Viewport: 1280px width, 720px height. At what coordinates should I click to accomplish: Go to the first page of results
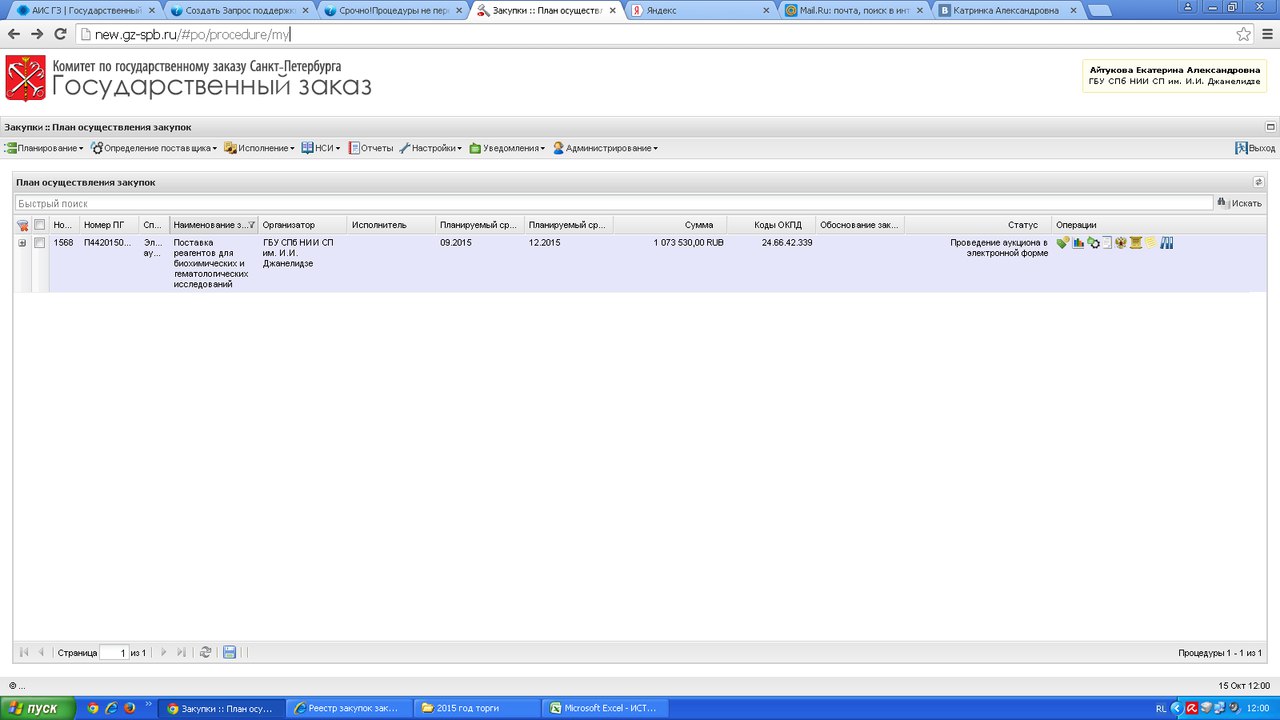click(24, 652)
